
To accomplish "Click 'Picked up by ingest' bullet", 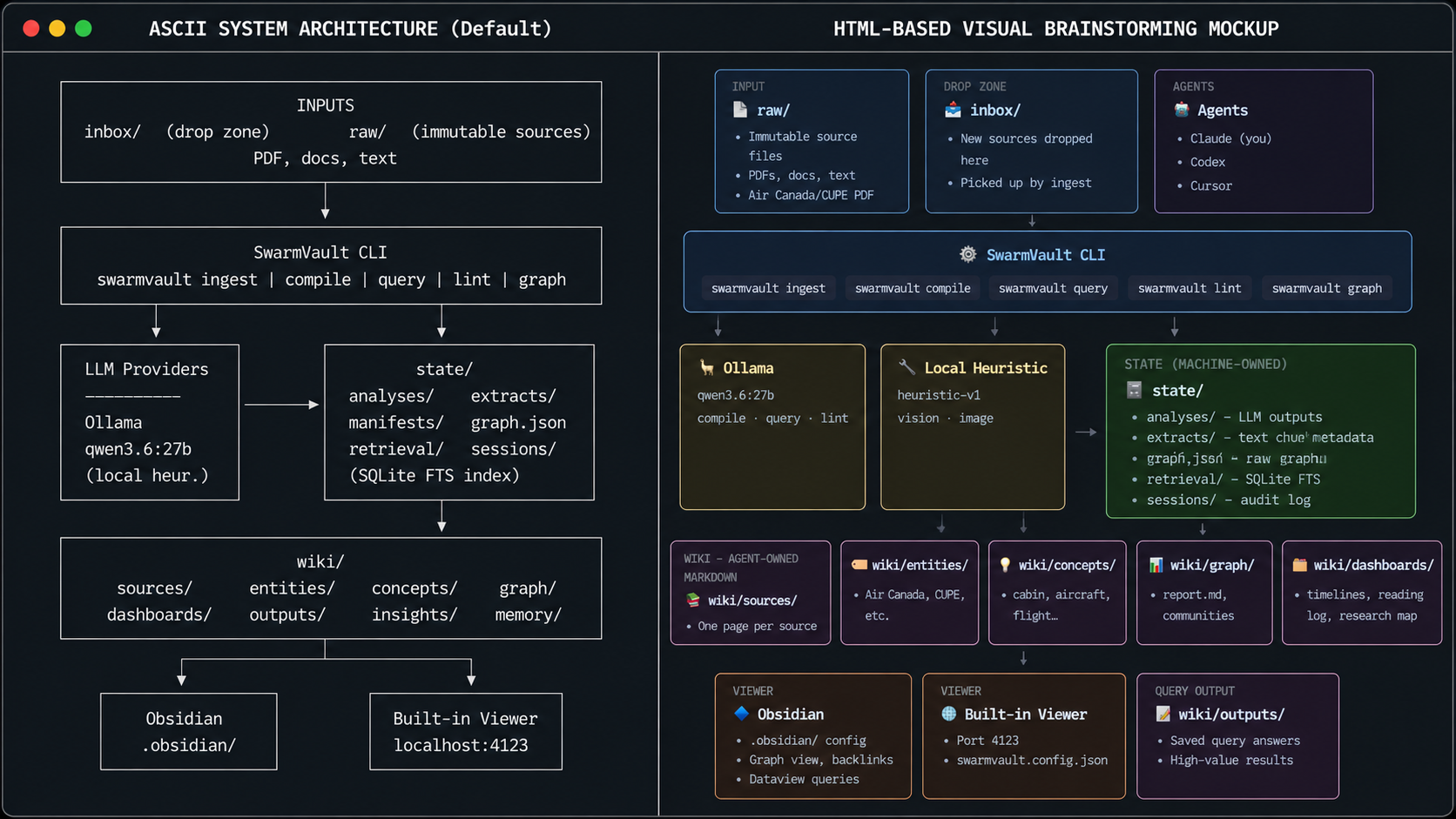I will (1026, 183).
